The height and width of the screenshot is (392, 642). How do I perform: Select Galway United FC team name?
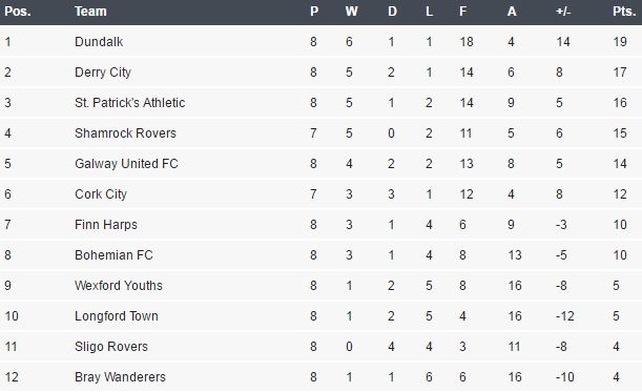tap(126, 164)
